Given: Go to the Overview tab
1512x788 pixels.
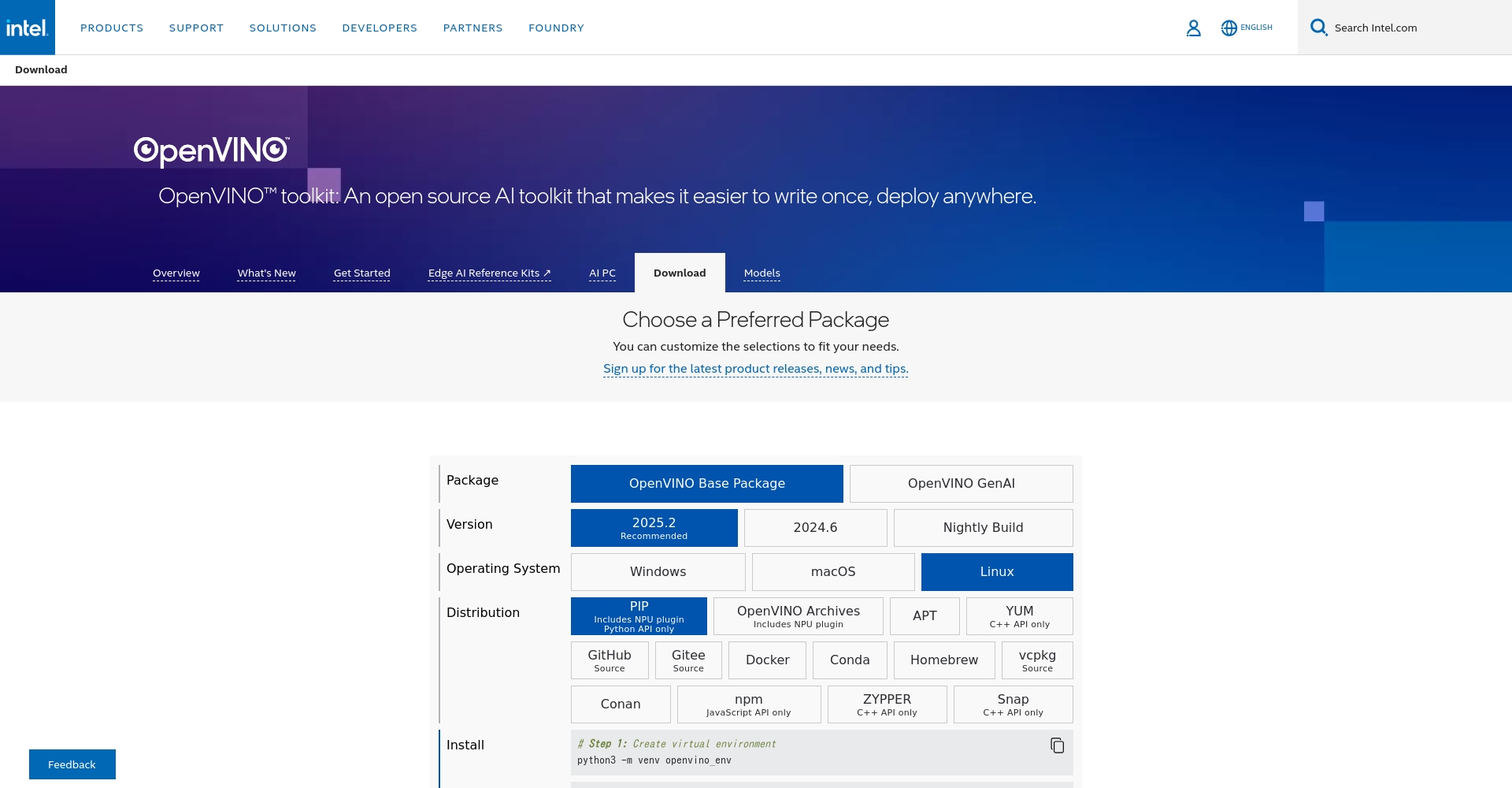Looking at the screenshot, I should 176,273.
